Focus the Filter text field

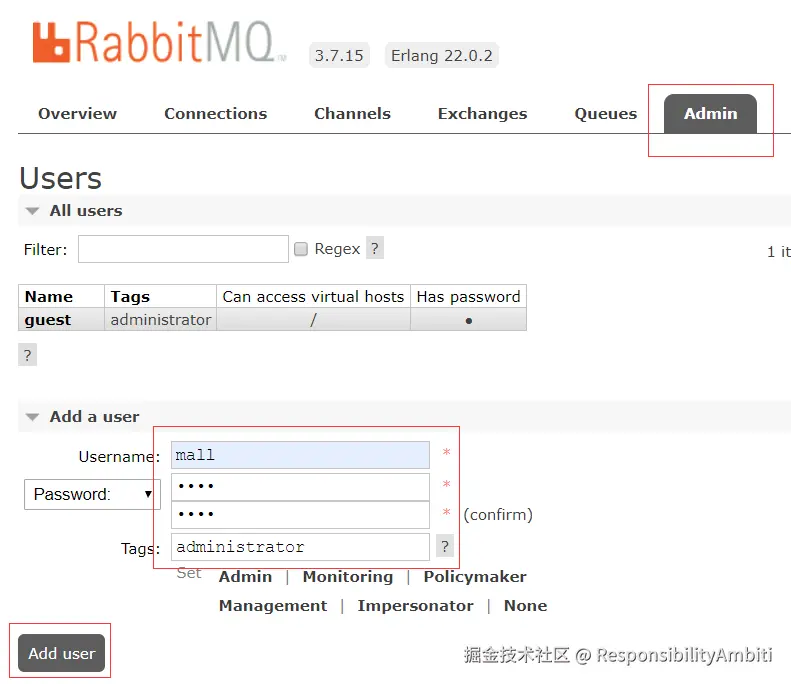[x=183, y=249]
